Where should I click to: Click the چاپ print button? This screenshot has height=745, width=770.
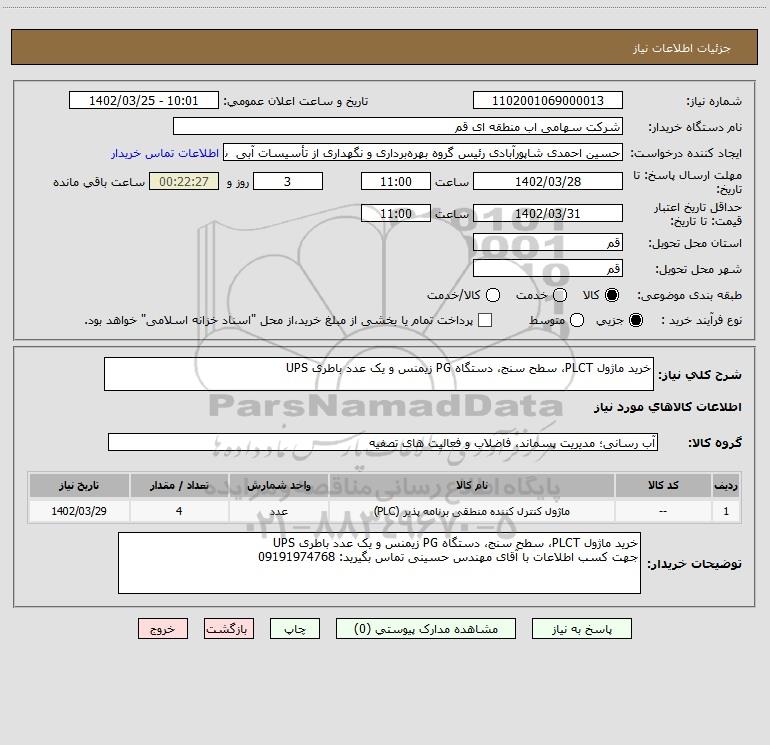click(295, 629)
